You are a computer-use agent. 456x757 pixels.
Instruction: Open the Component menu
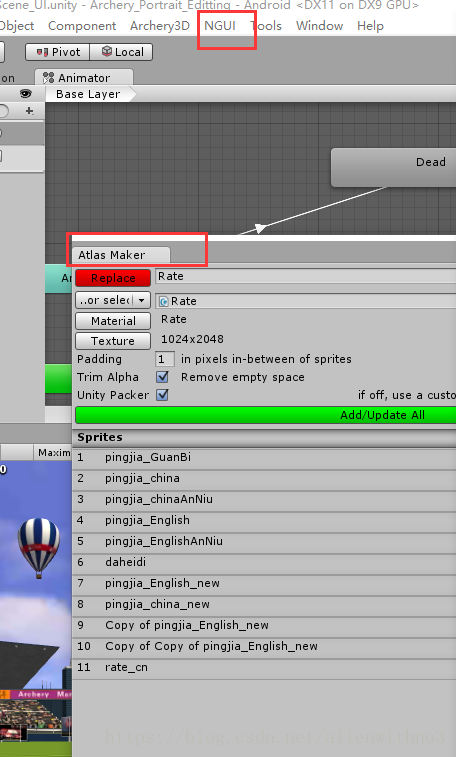coord(82,26)
